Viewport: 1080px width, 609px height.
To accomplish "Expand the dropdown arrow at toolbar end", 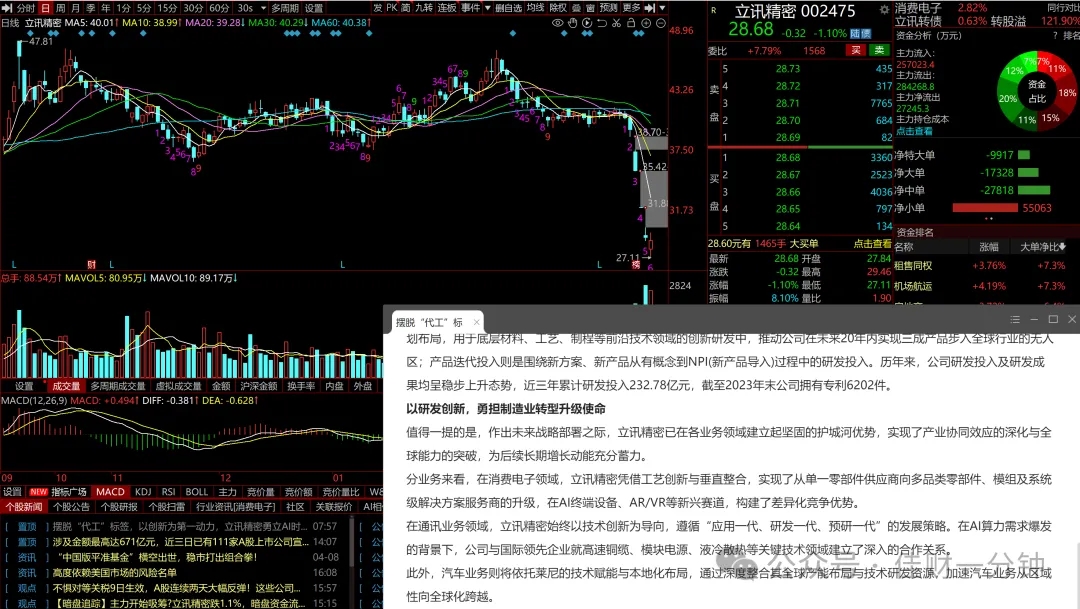I will 663,8.
